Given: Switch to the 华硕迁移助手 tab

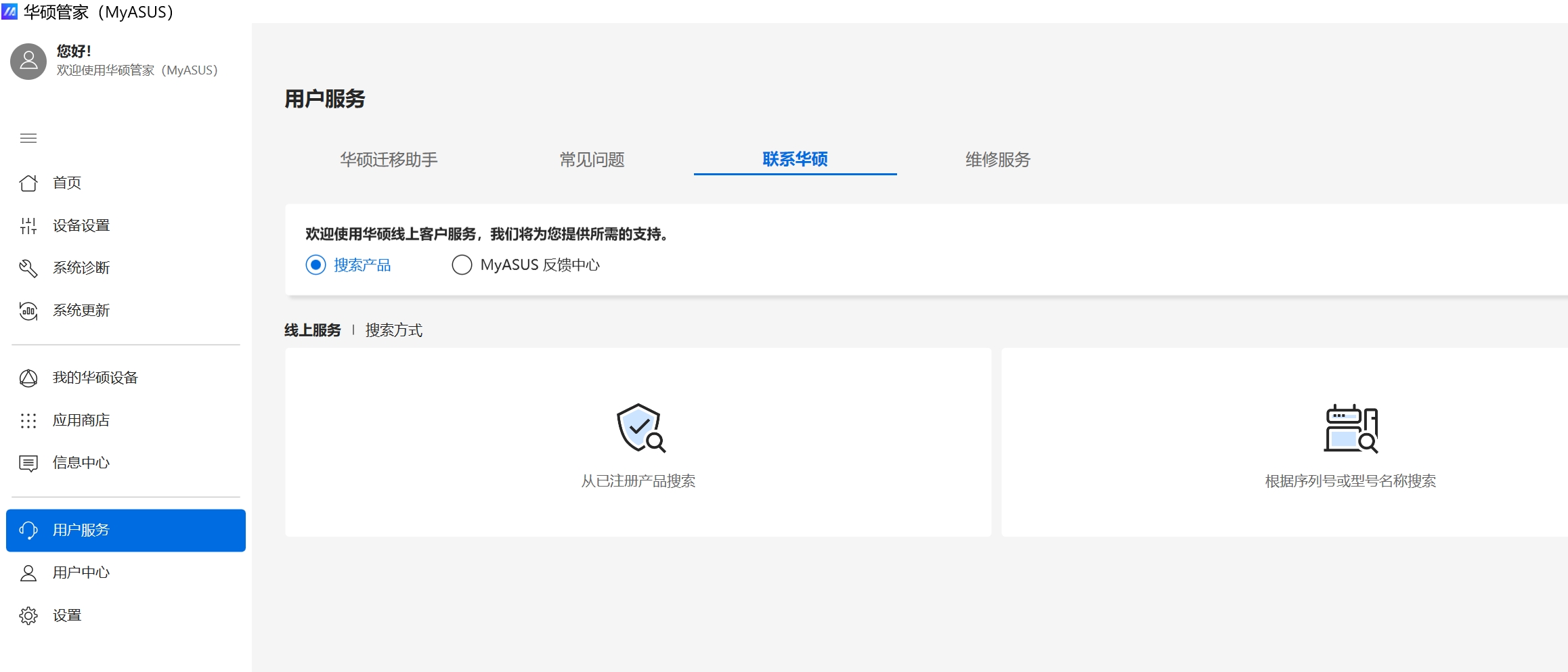Looking at the screenshot, I should [389, 160].
